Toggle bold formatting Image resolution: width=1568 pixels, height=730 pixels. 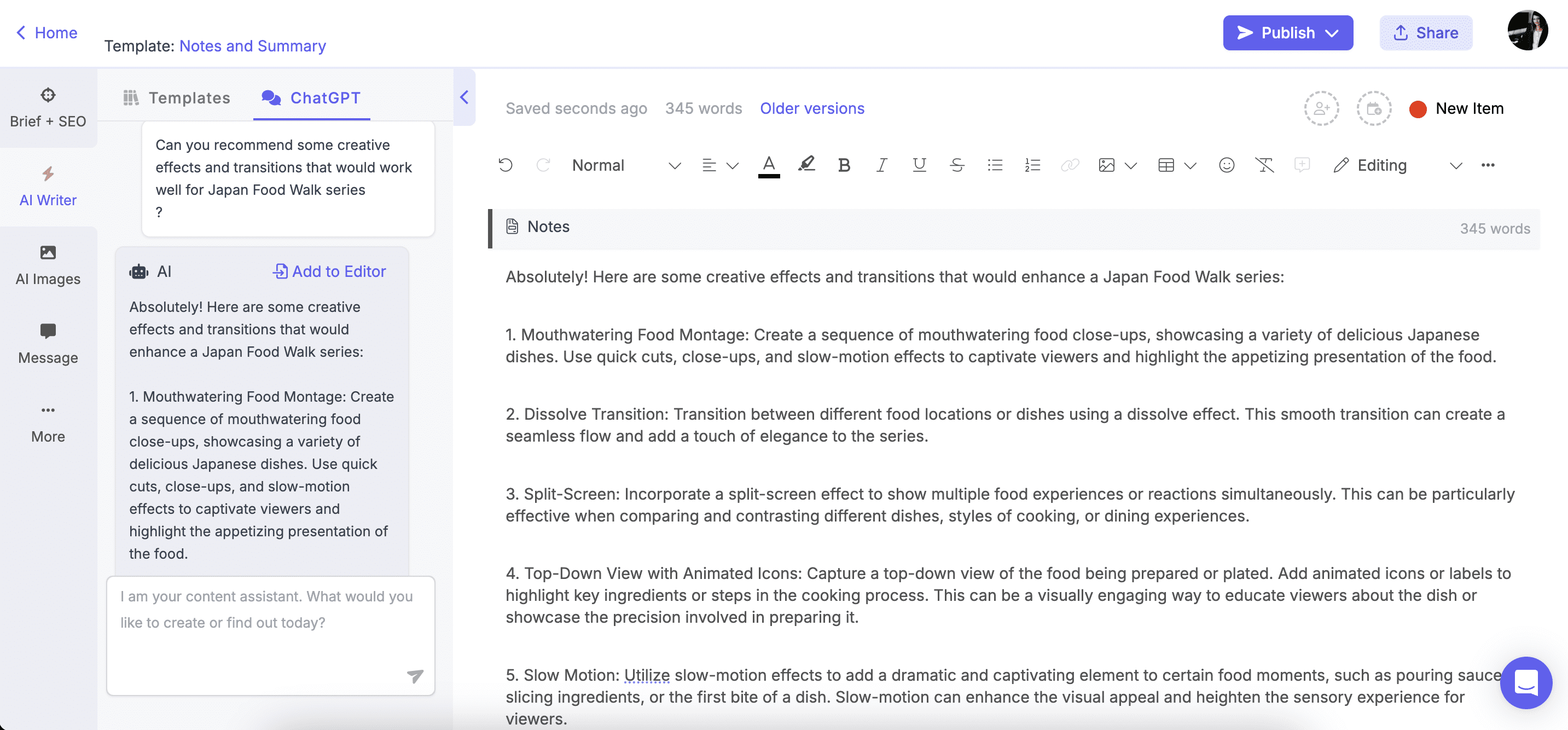click(x=844, y=165)
